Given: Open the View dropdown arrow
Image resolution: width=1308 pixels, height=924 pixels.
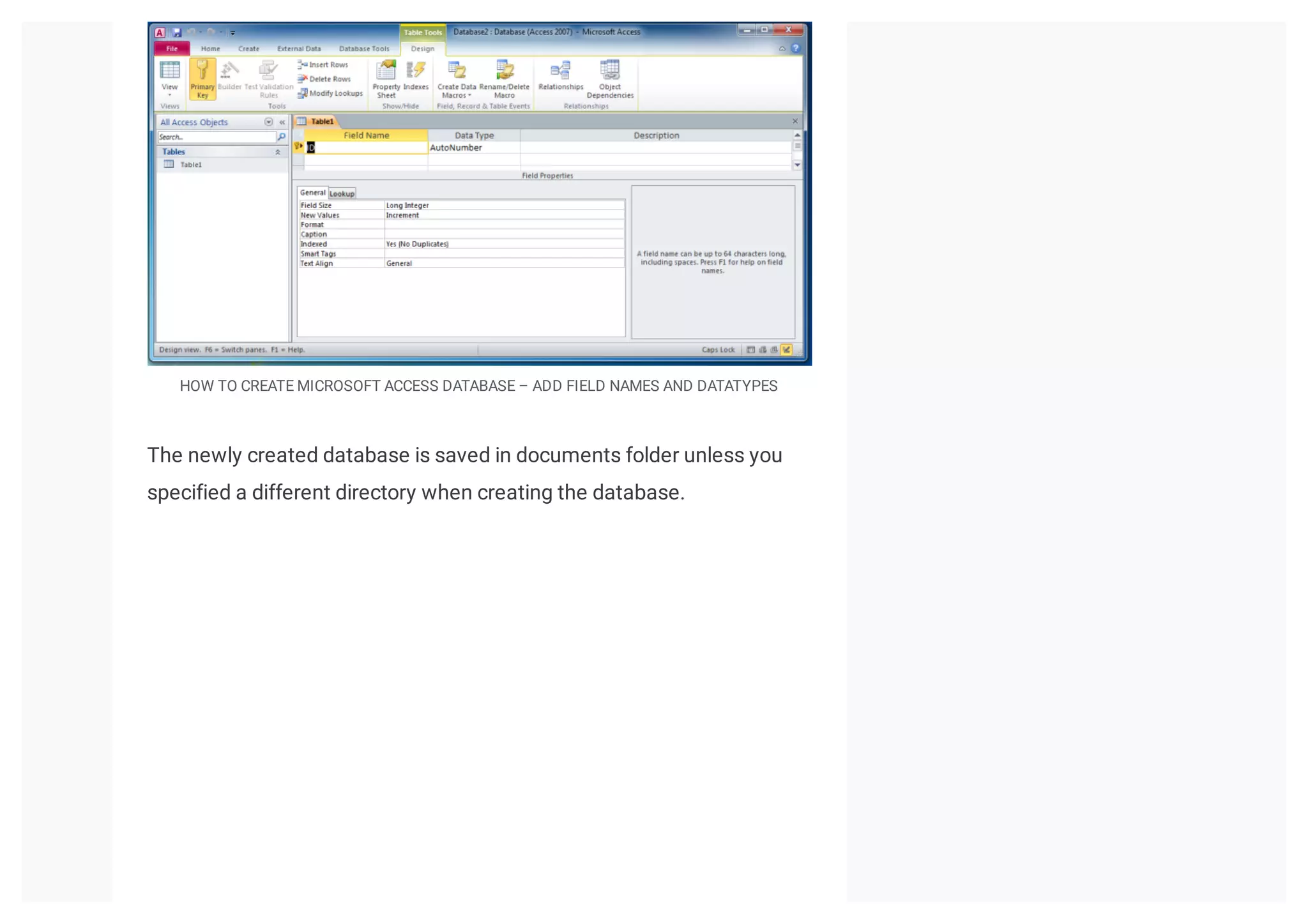Looking at the screenshot, I should (170, 95).
